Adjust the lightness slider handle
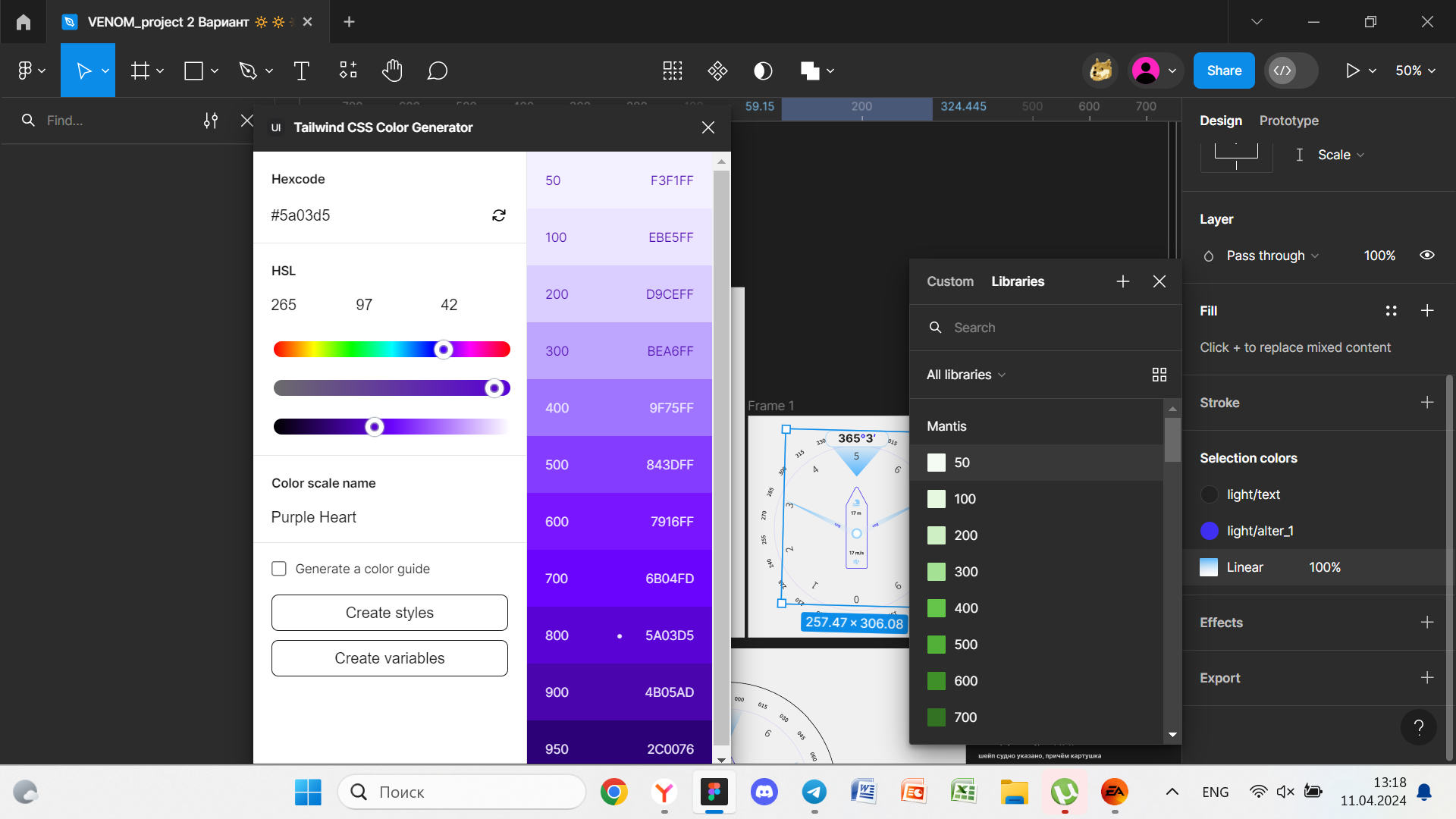The image size is (1456, 819). pos(374,427)
